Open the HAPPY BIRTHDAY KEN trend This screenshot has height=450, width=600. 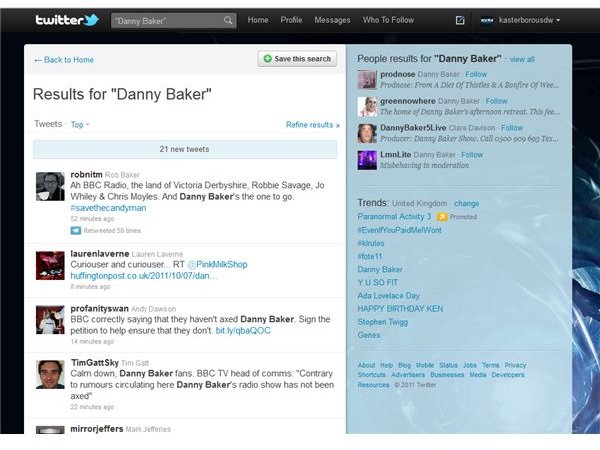pyautogui.click(x=400, y=309)
